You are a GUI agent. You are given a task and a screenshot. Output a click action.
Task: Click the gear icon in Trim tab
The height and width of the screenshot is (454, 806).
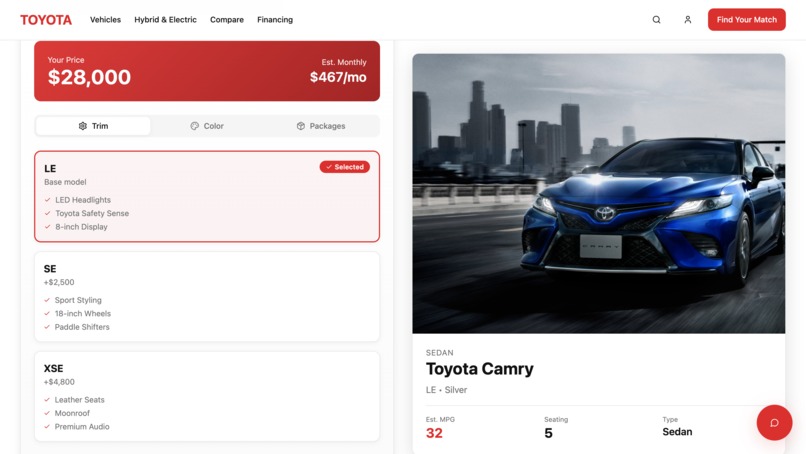click(x=83, y=126)
